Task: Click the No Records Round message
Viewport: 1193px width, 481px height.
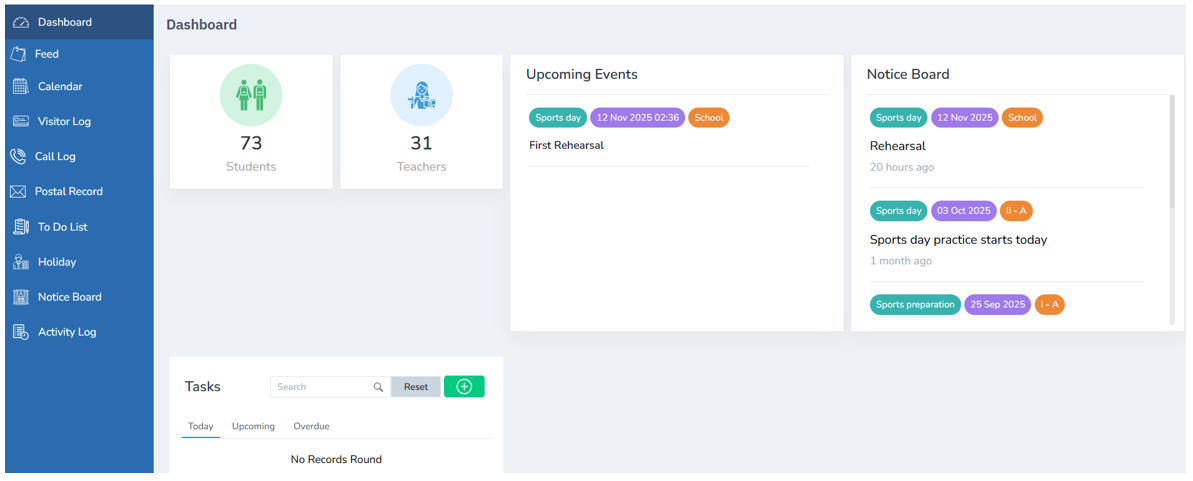Action: (336, 460)
